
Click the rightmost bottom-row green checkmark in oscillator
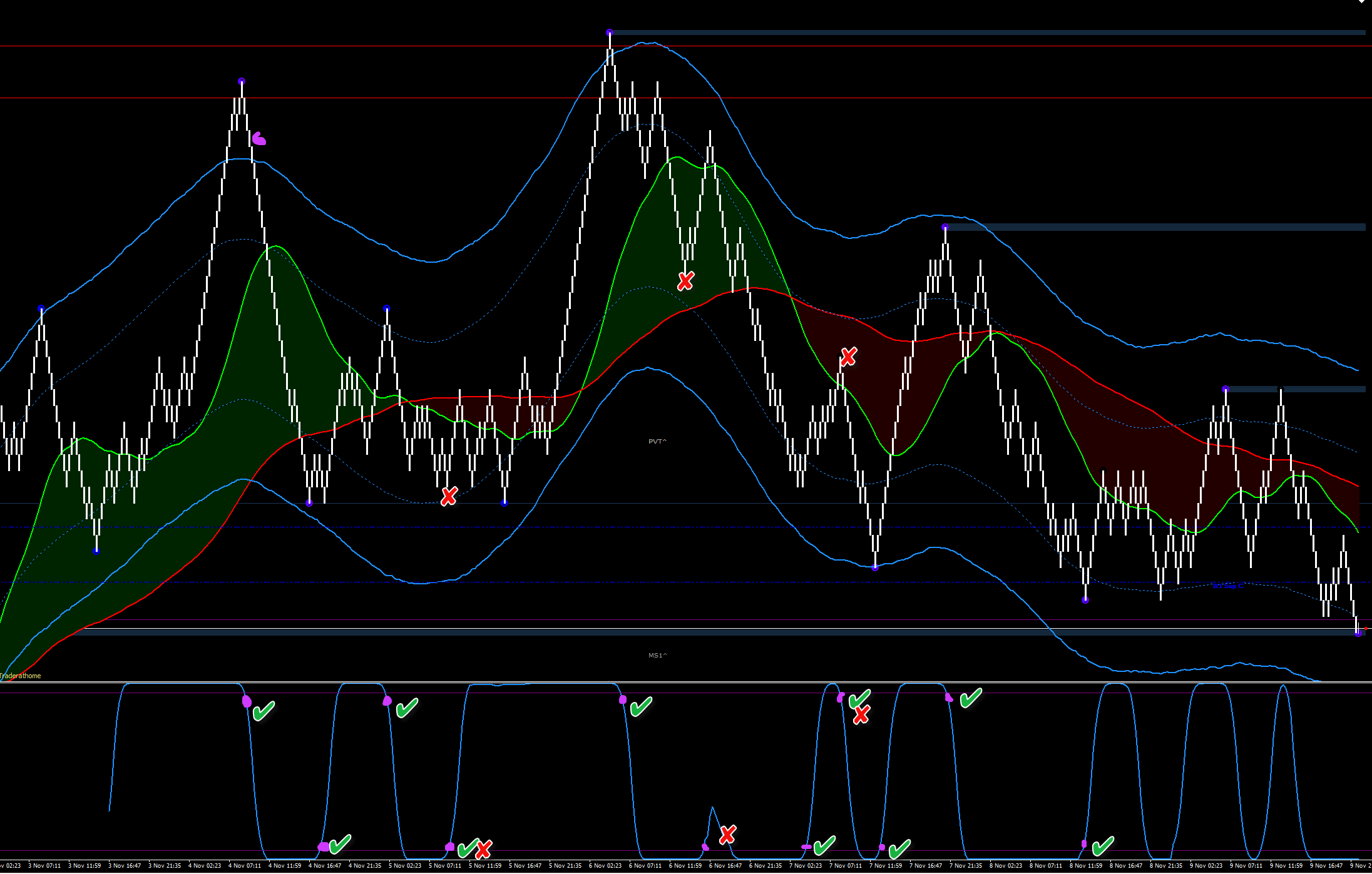[1103, 846]
